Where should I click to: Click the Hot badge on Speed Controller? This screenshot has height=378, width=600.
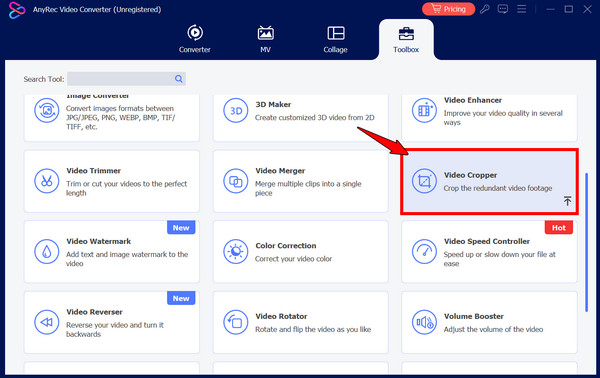(559, 228)
